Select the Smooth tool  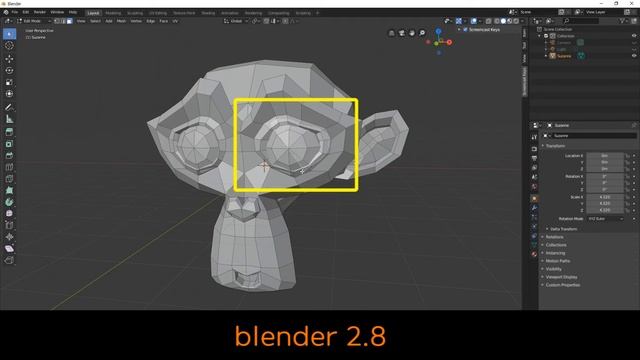tap(9, 213)
